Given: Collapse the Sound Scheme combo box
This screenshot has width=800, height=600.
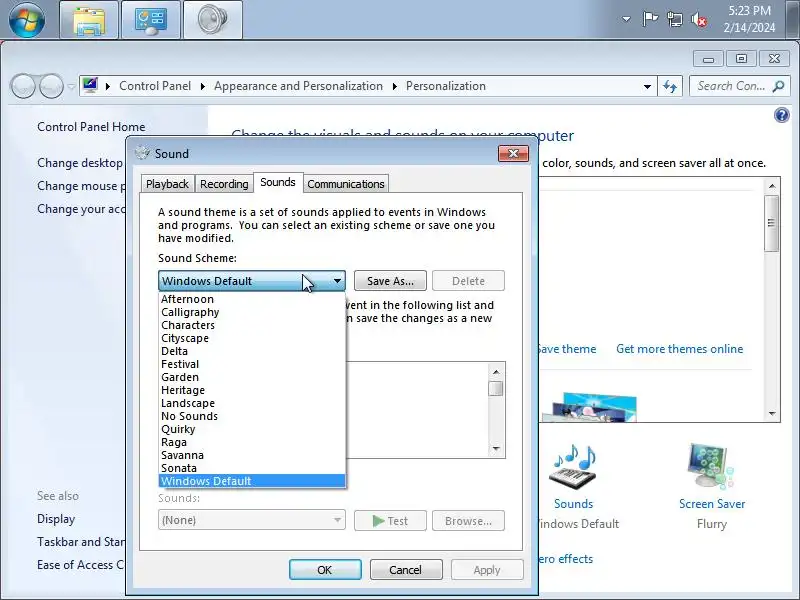Looking at the screenshot, I should coord(337,281).
